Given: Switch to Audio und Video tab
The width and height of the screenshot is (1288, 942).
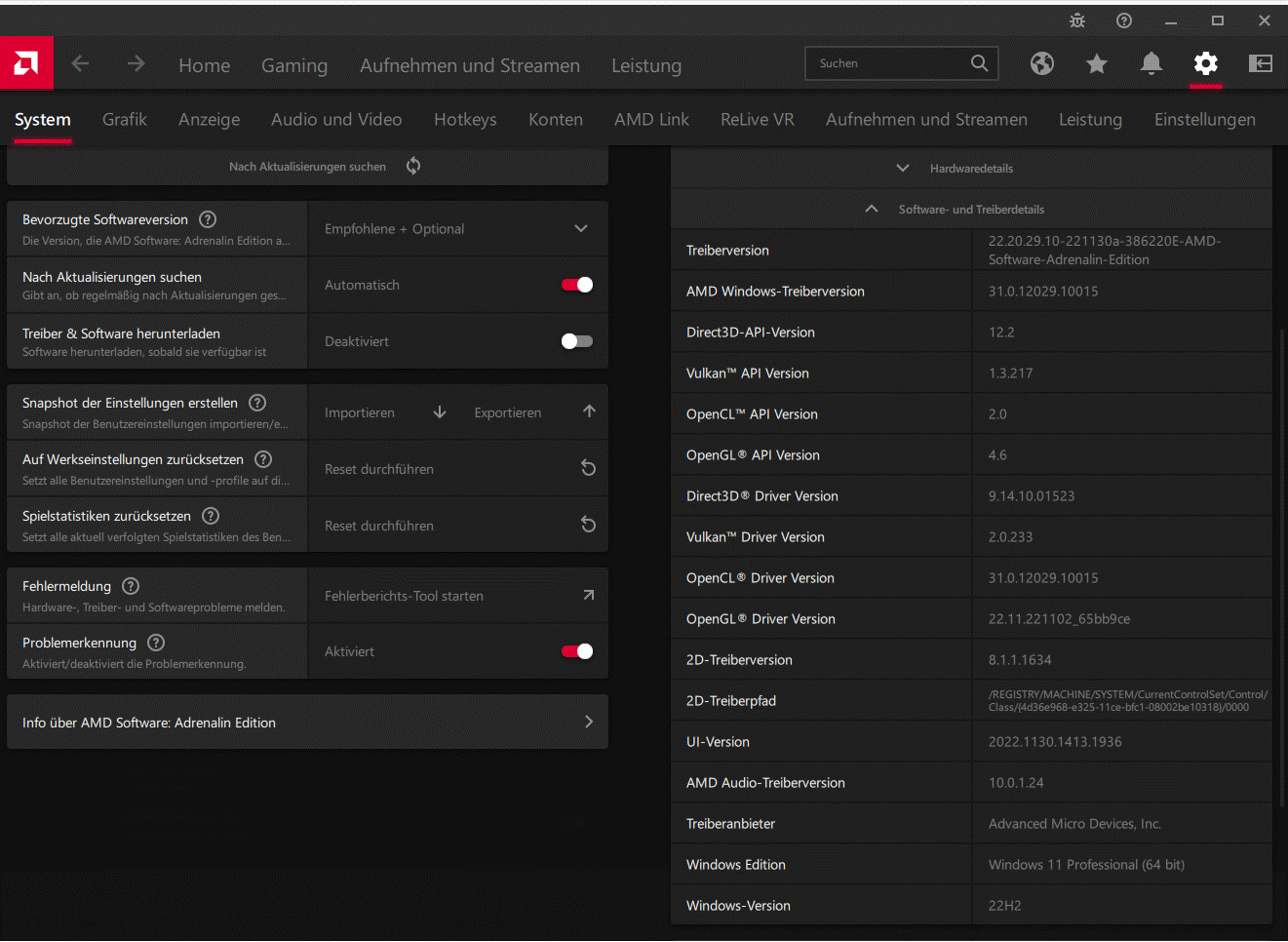Looking at the screenshot, I should pos(336,119).
